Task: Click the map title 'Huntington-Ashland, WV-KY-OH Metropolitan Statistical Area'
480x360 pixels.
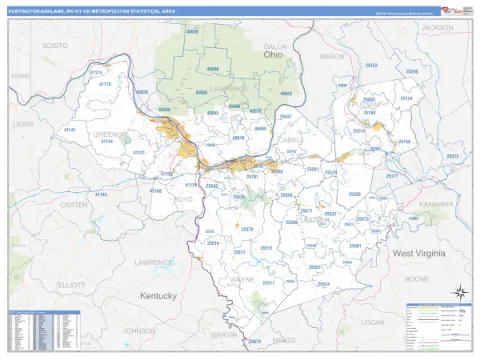Action: click(x=91, y=11)
